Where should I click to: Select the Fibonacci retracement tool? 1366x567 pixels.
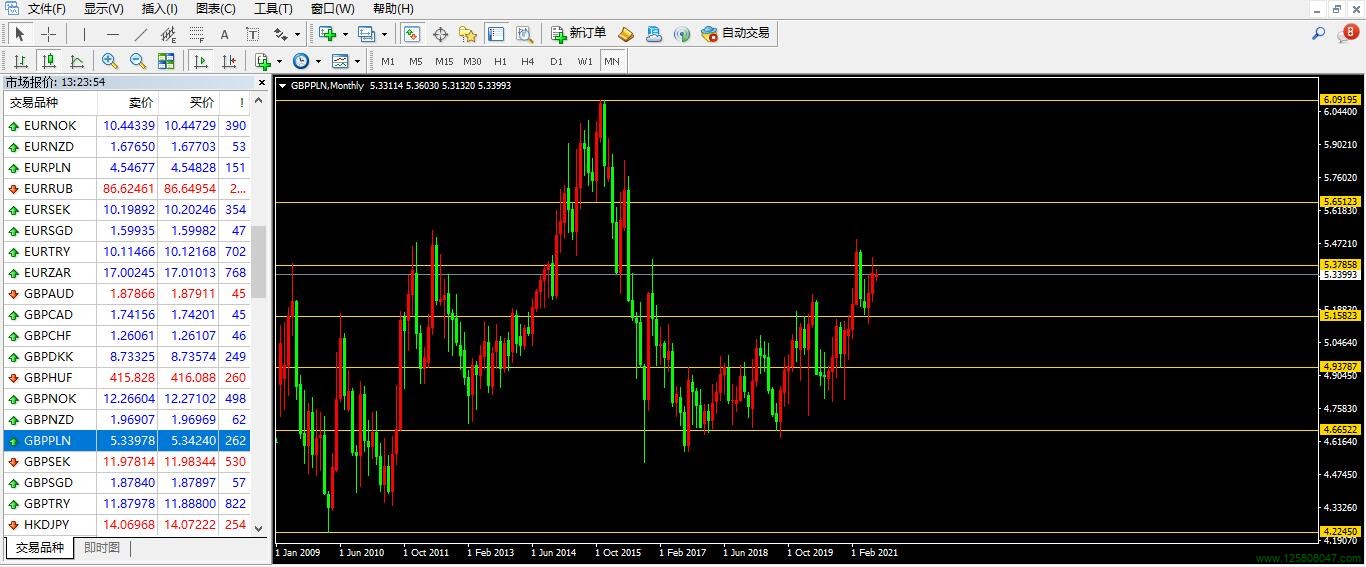pyautogui.click(x=197, y=34)
